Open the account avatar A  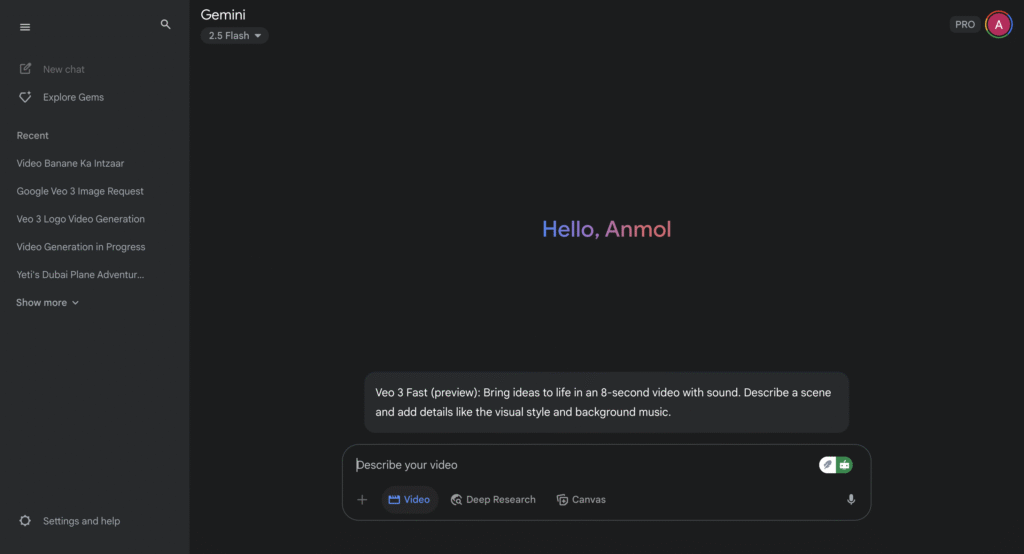(x=999, y=25)
